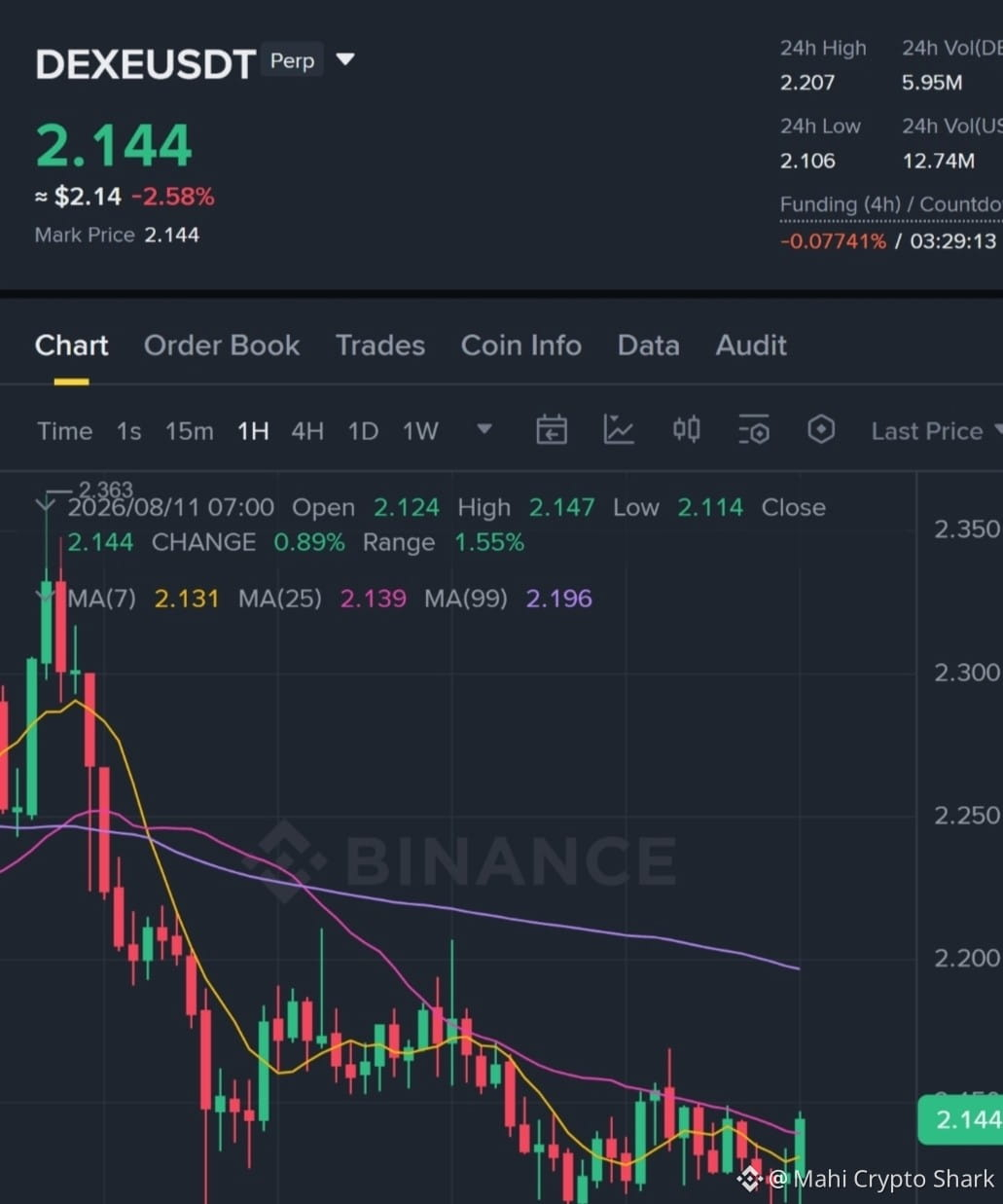The image size is (1003, 1204).
Task: Click the green 2.144 price axis tag
Action: pyautogui.click(x=962, y=1119)
